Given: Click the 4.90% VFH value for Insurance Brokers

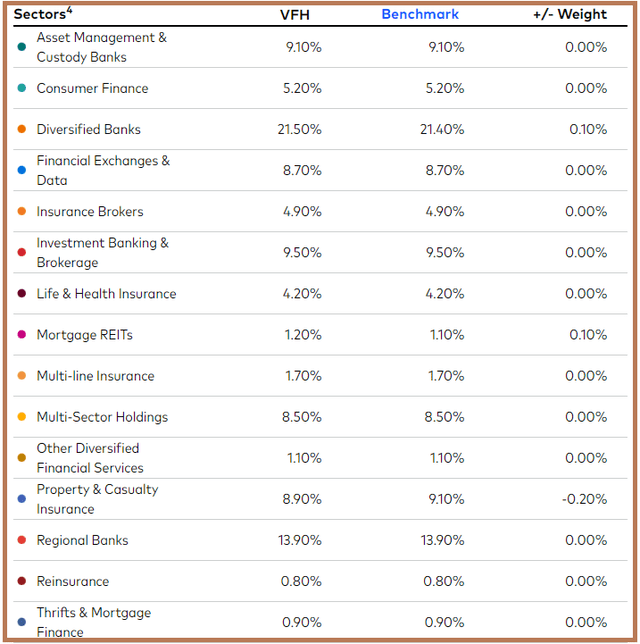Looking at the screenshot, I should click(x=302, y=212).
